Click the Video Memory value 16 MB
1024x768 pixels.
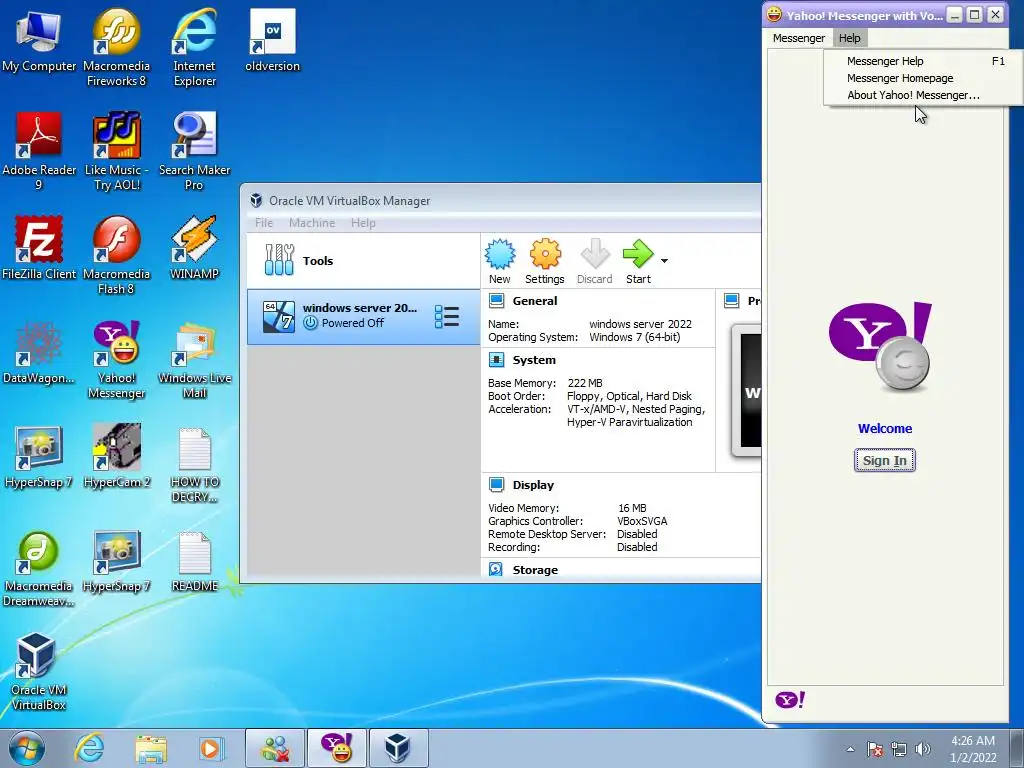632,507
